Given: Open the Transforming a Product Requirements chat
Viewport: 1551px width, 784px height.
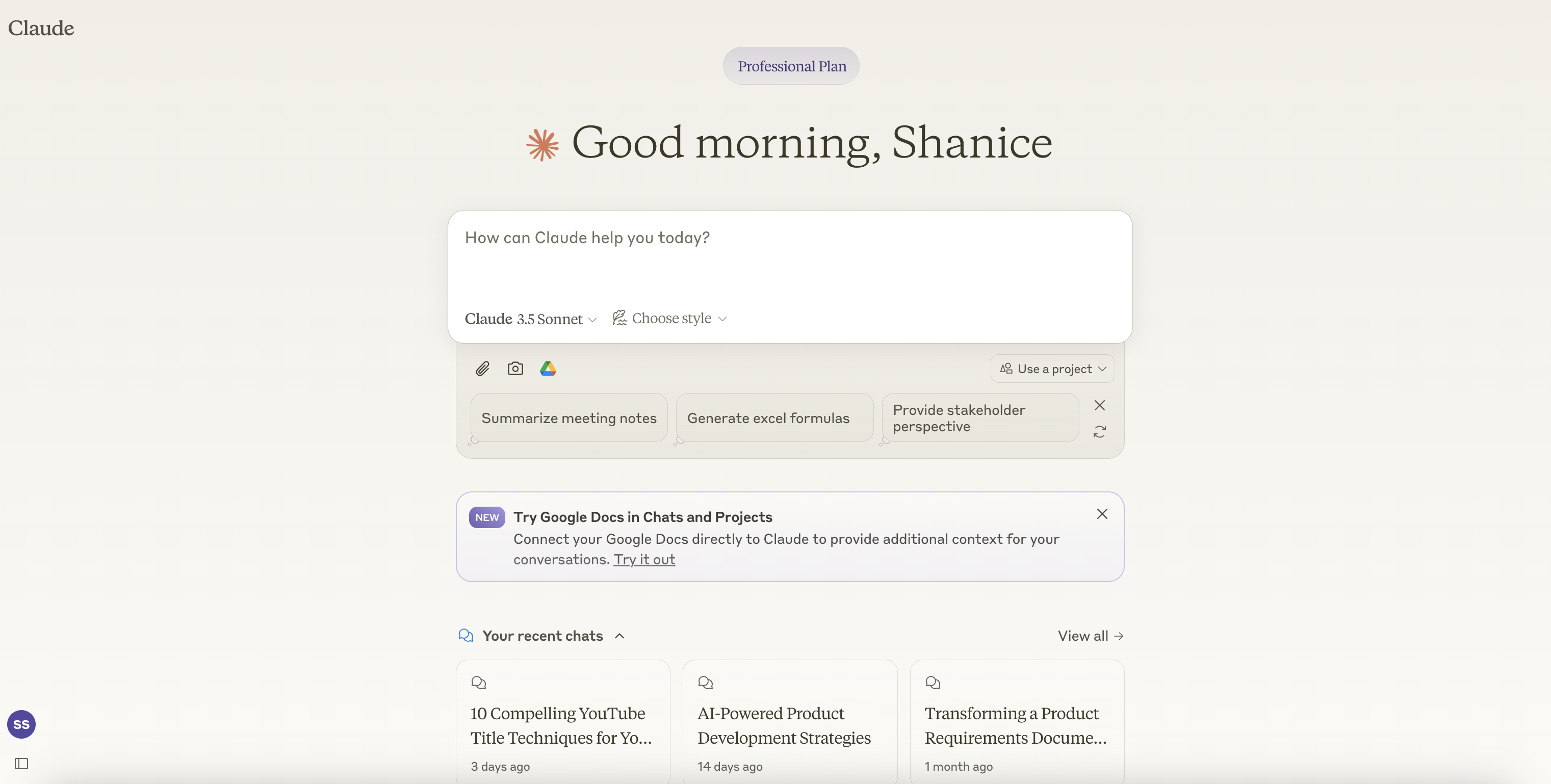Looking at the screenshot, I should click(x=1017, y=722).
